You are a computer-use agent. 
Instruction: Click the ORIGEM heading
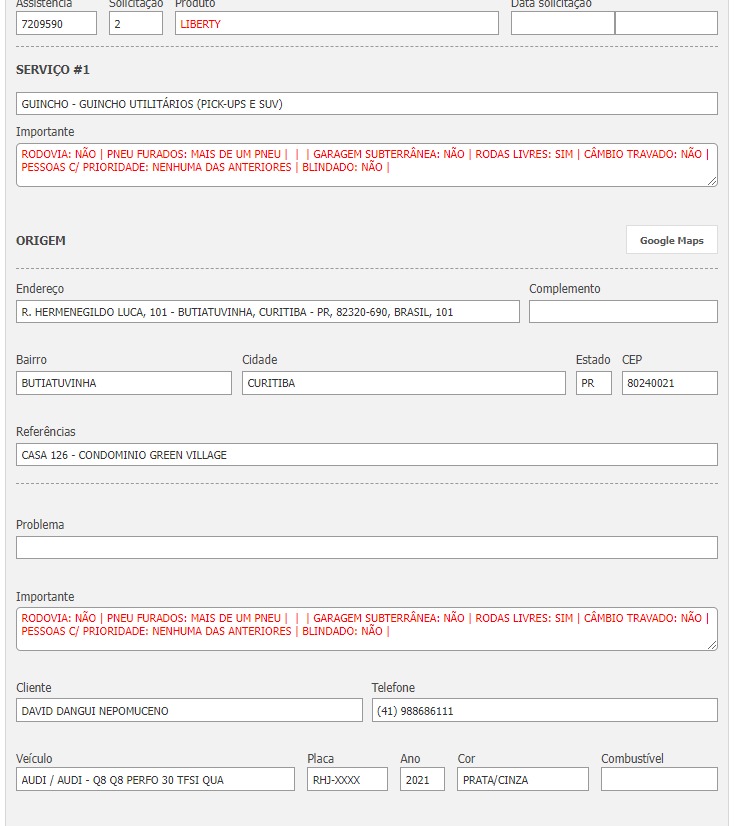(41, 241)
